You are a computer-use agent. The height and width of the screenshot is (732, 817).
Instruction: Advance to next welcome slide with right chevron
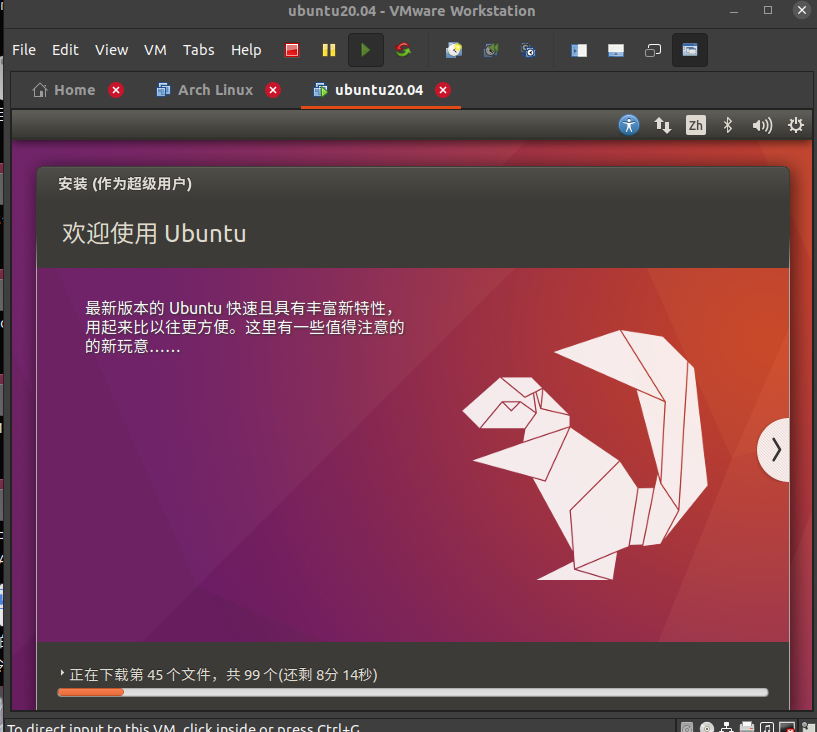pos(775,449)
